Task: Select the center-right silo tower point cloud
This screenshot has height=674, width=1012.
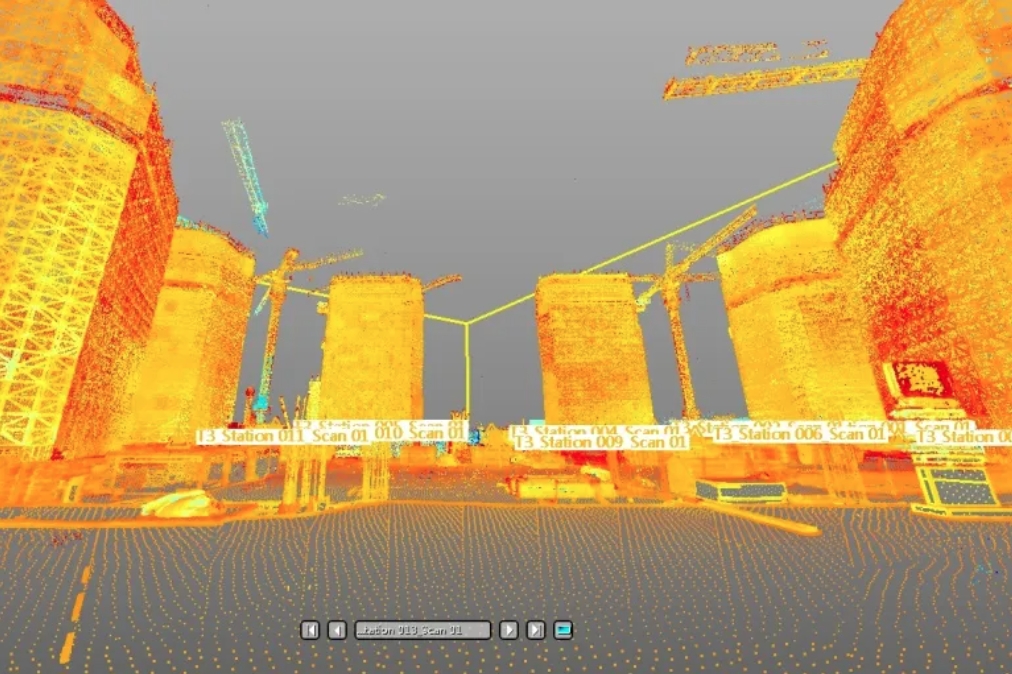Action: [591, 350]
